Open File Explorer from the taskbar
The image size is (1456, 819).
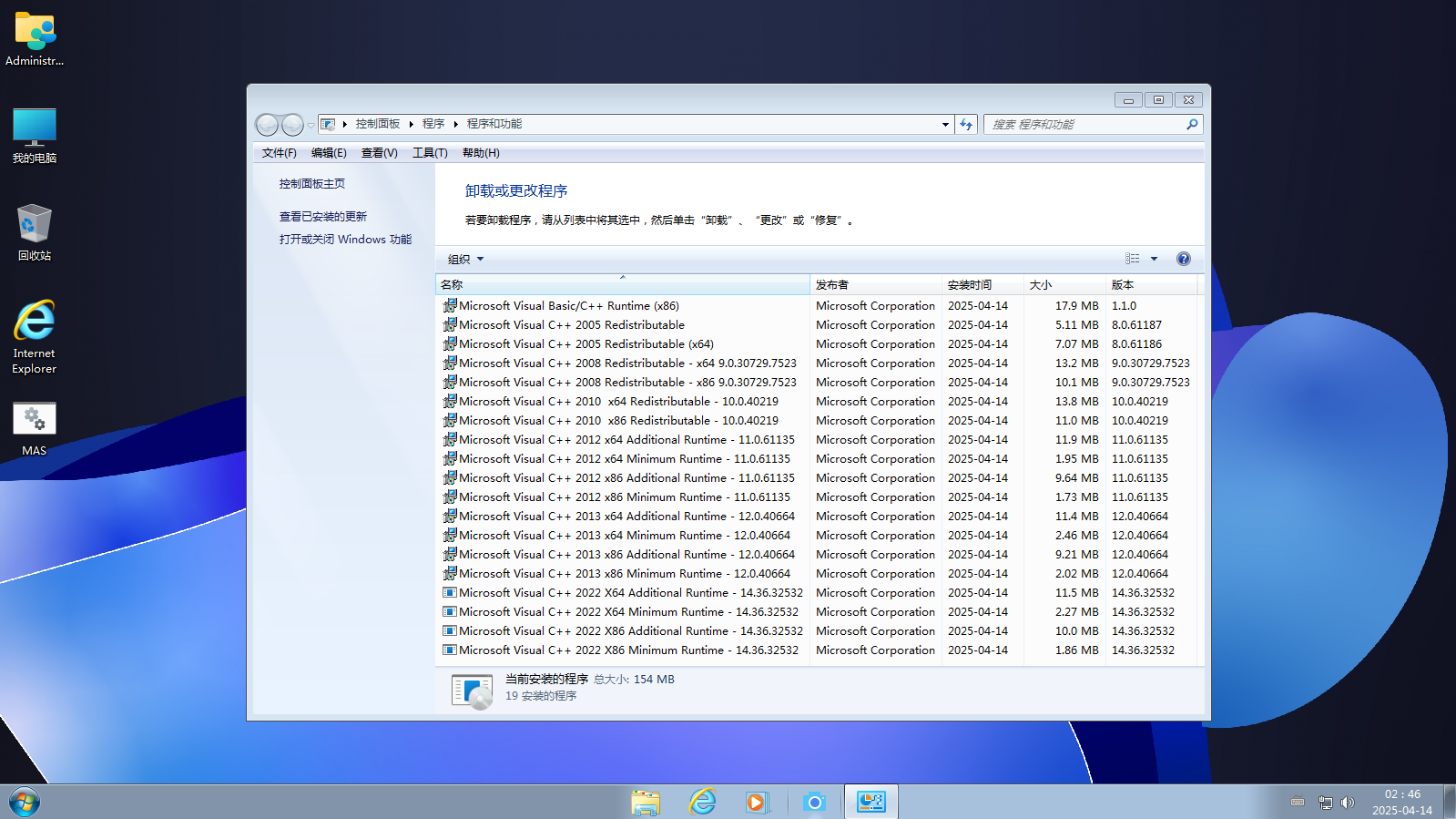pos(646,803)
